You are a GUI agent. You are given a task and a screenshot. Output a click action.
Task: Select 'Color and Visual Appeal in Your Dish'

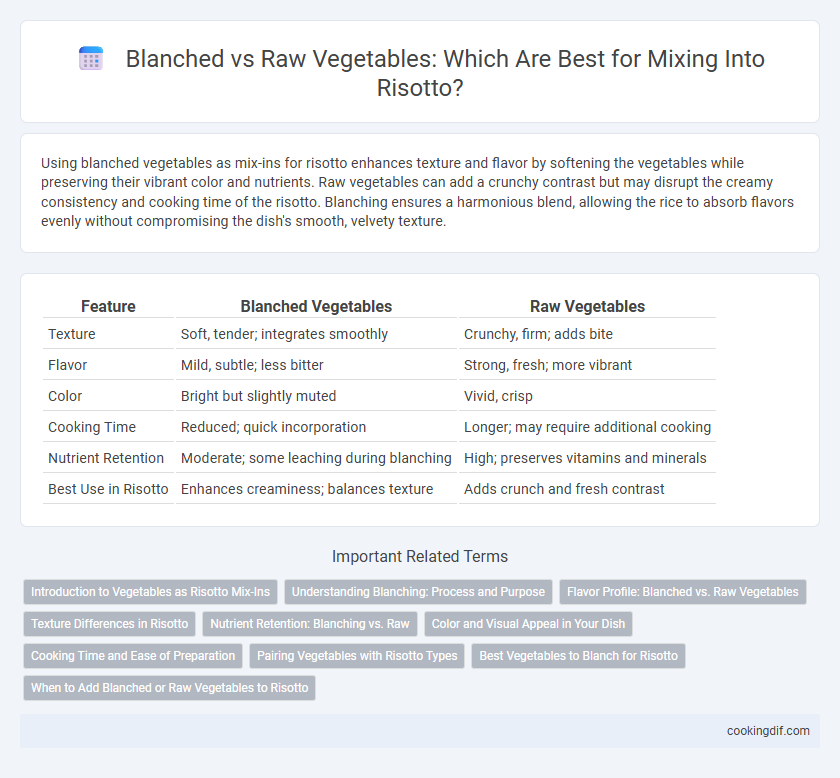(x=528, y=624)
